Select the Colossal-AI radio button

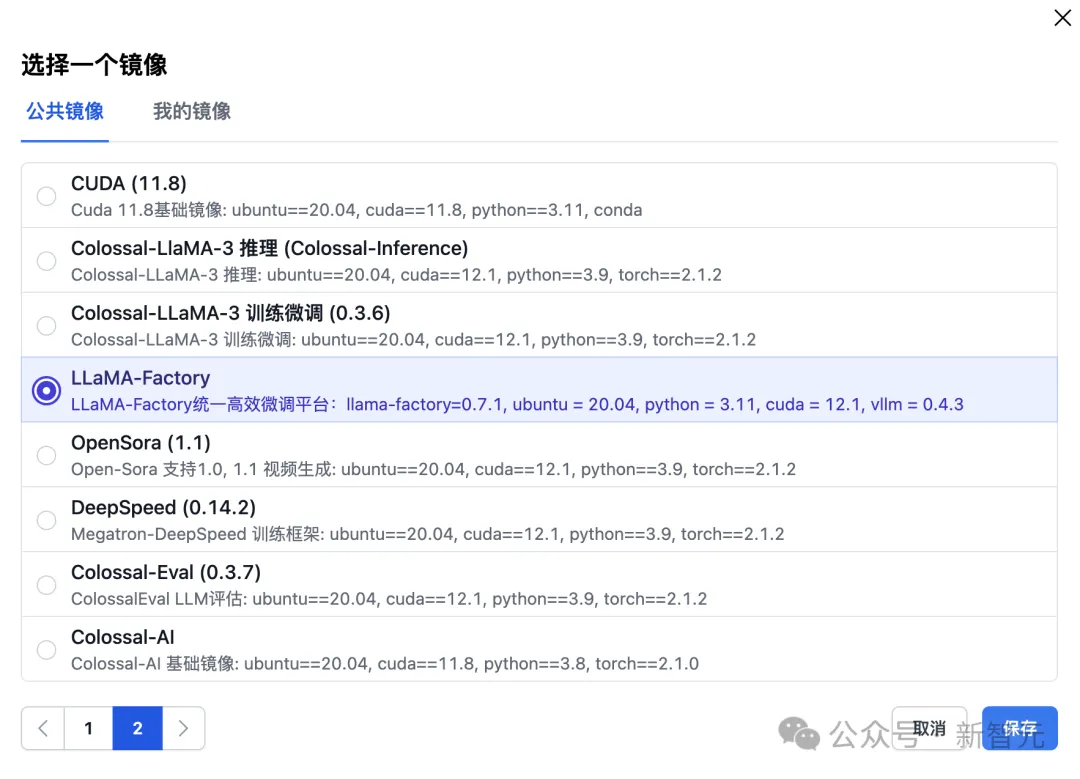coord(46,650)
